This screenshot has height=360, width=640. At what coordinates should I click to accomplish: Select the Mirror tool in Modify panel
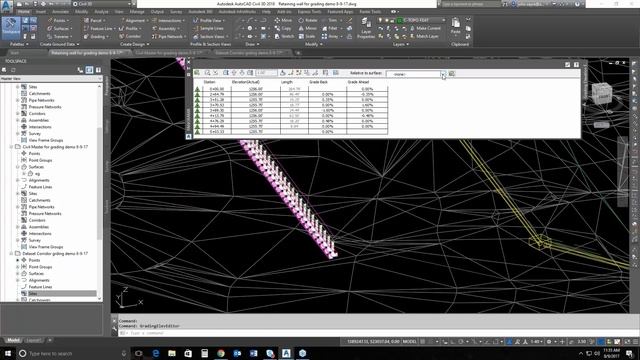coord(308,29)
